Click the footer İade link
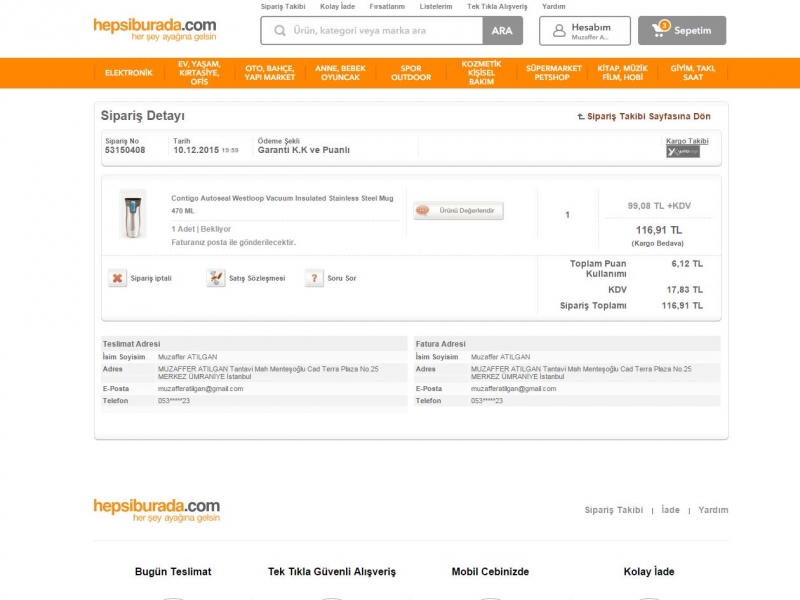 tap(670, 510)
